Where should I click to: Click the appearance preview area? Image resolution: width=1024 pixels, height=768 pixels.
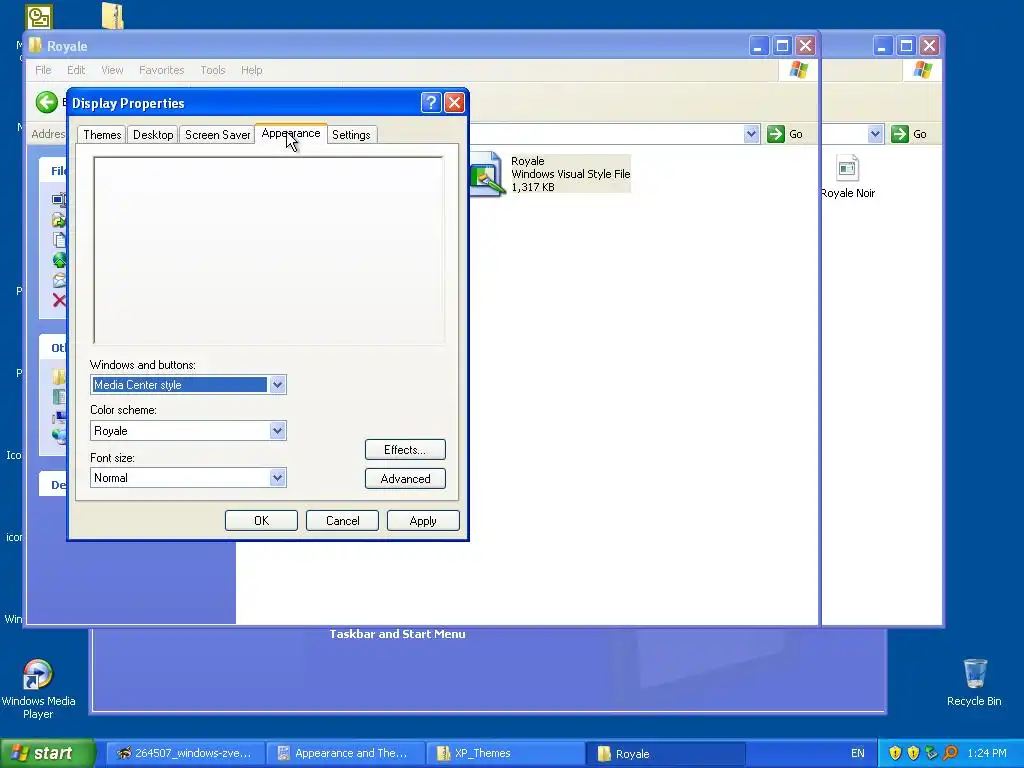pyautogui.click(x=268, y=250)
